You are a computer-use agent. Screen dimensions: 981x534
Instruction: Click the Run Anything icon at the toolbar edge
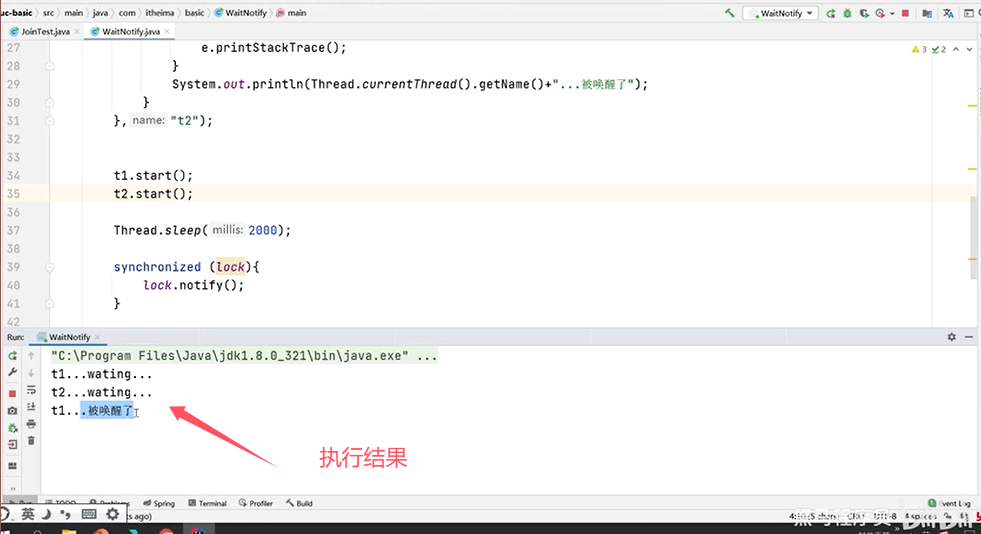pyautogui.click(x=968, y=13)
